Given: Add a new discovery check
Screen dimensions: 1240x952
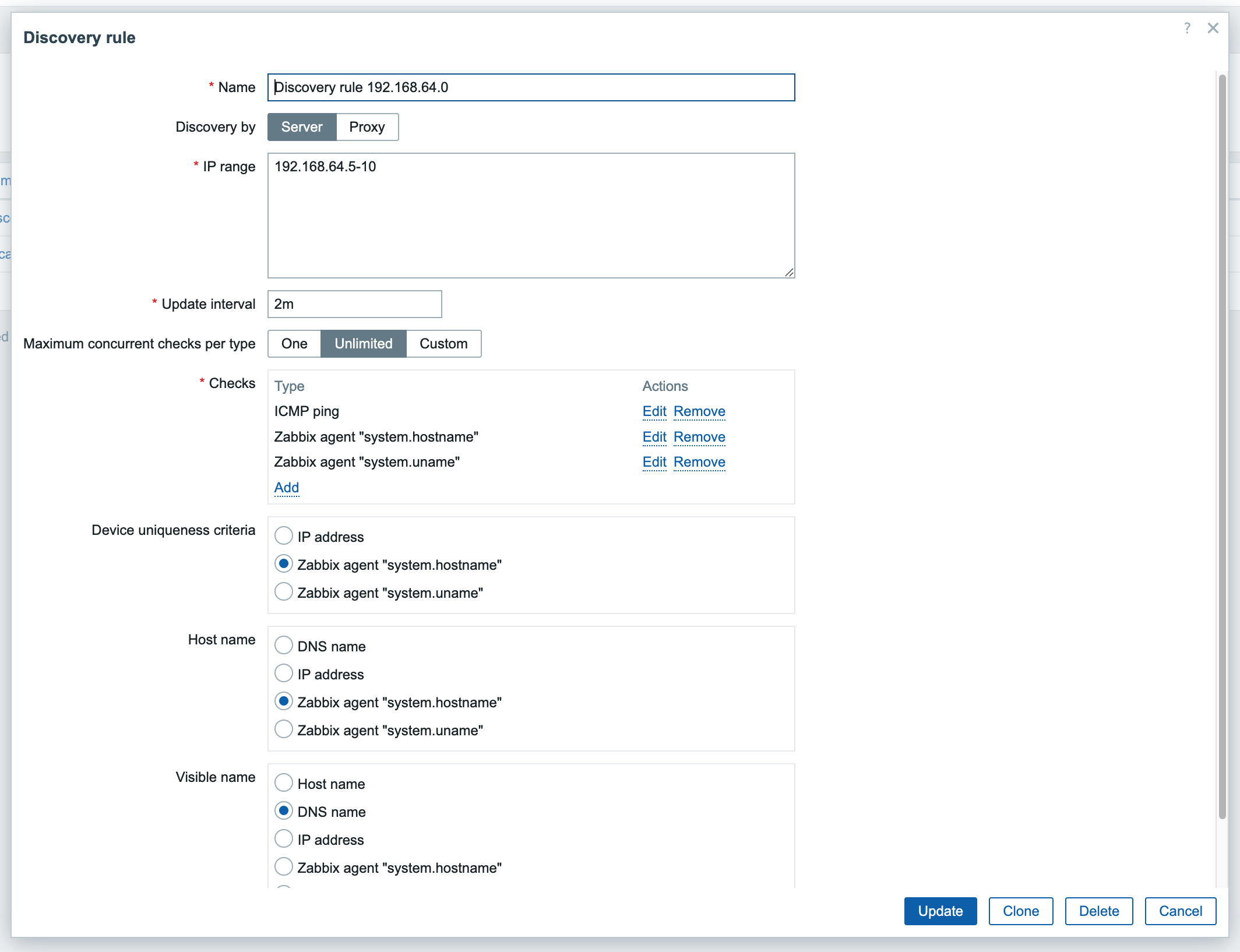Looking at the screenshot, I should click(286, 488).
